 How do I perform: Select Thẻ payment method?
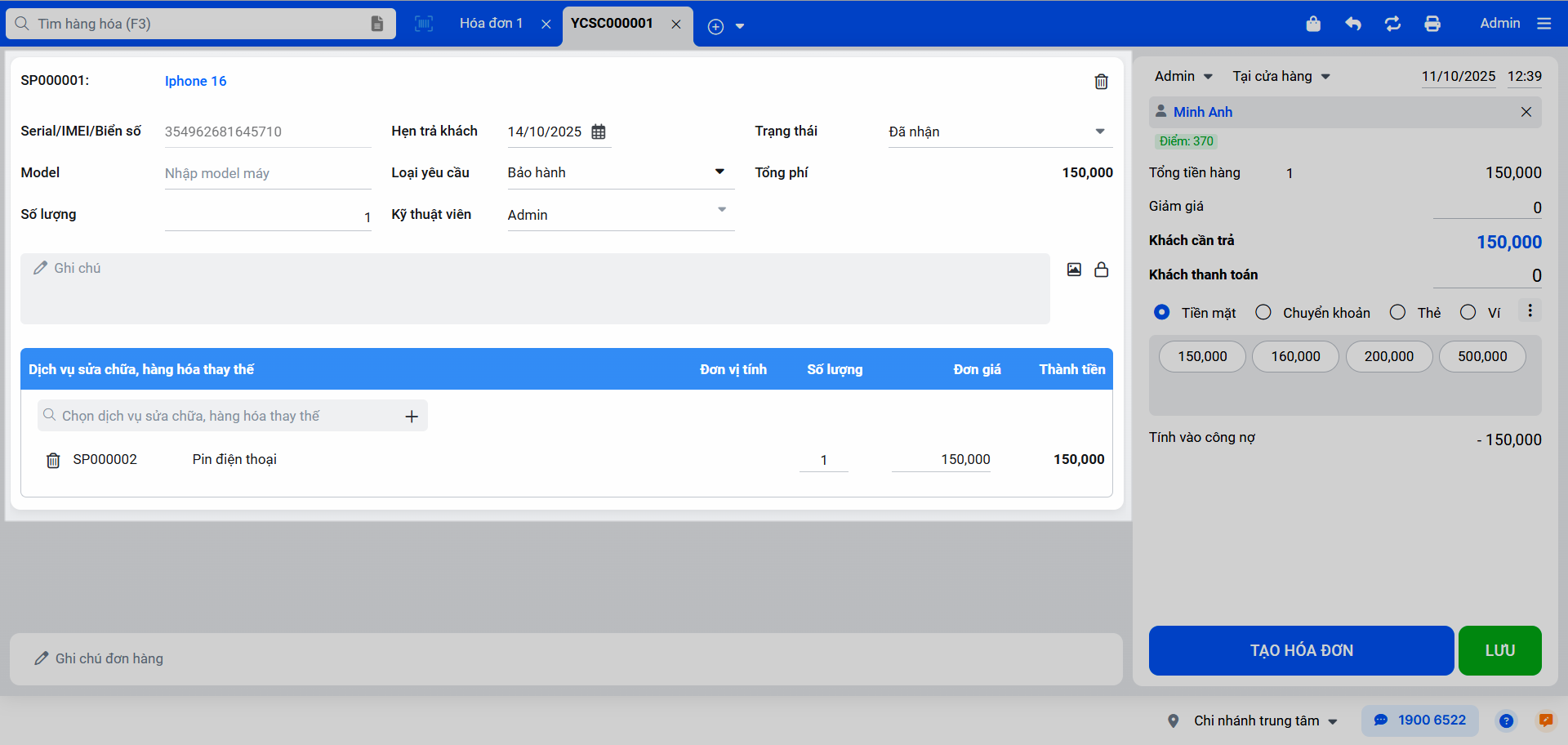[x=1397, y=312]
